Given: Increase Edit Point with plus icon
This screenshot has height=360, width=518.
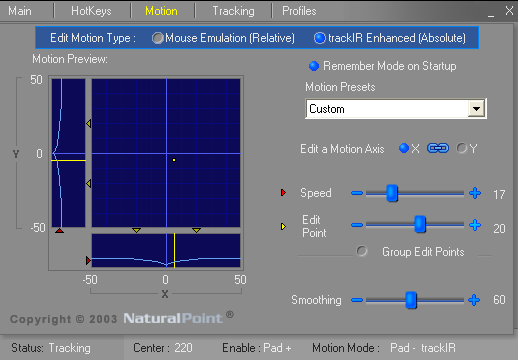Looking at the screenshot, I should coord(475,225).
